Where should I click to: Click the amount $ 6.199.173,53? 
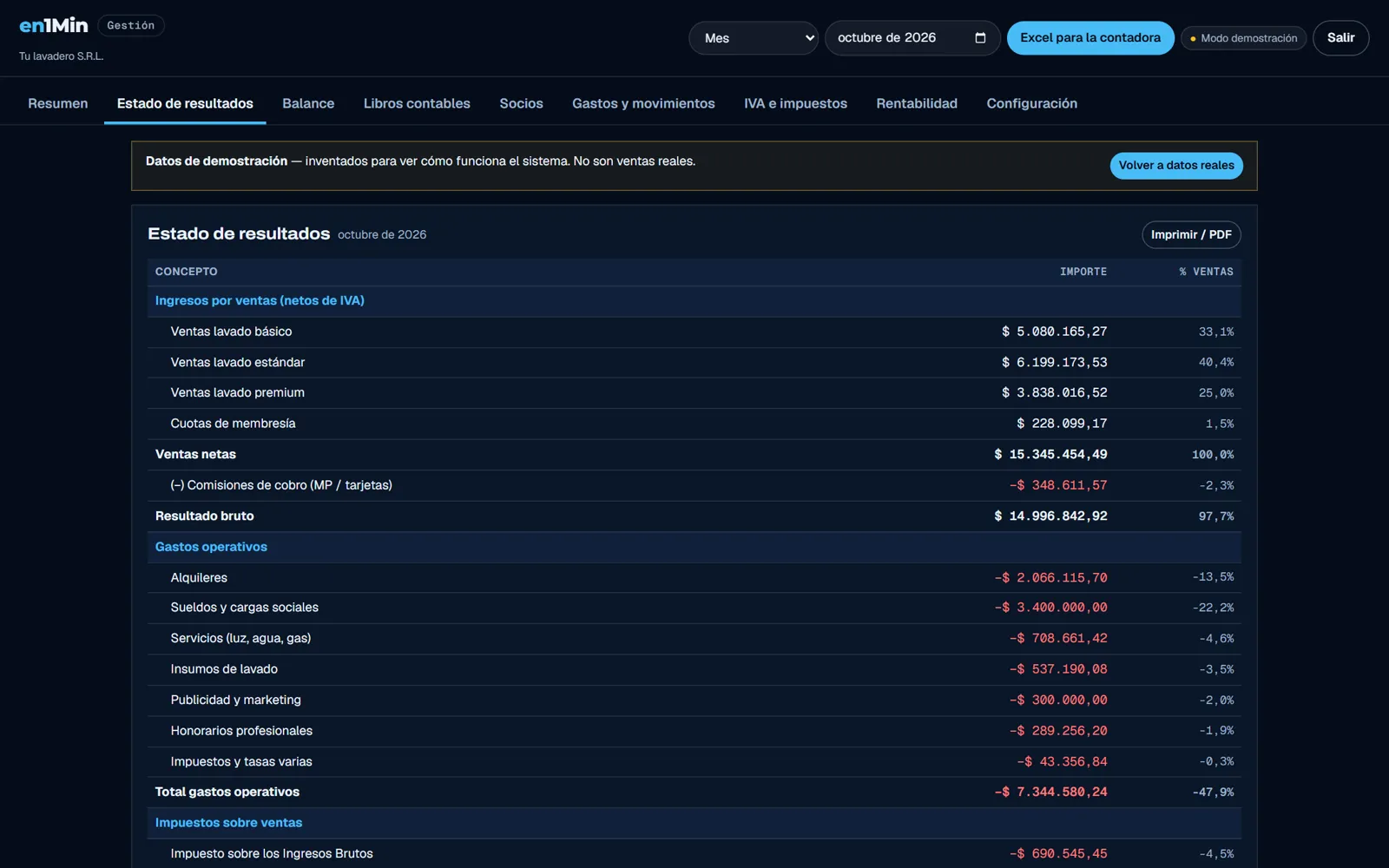point(1055,362)
